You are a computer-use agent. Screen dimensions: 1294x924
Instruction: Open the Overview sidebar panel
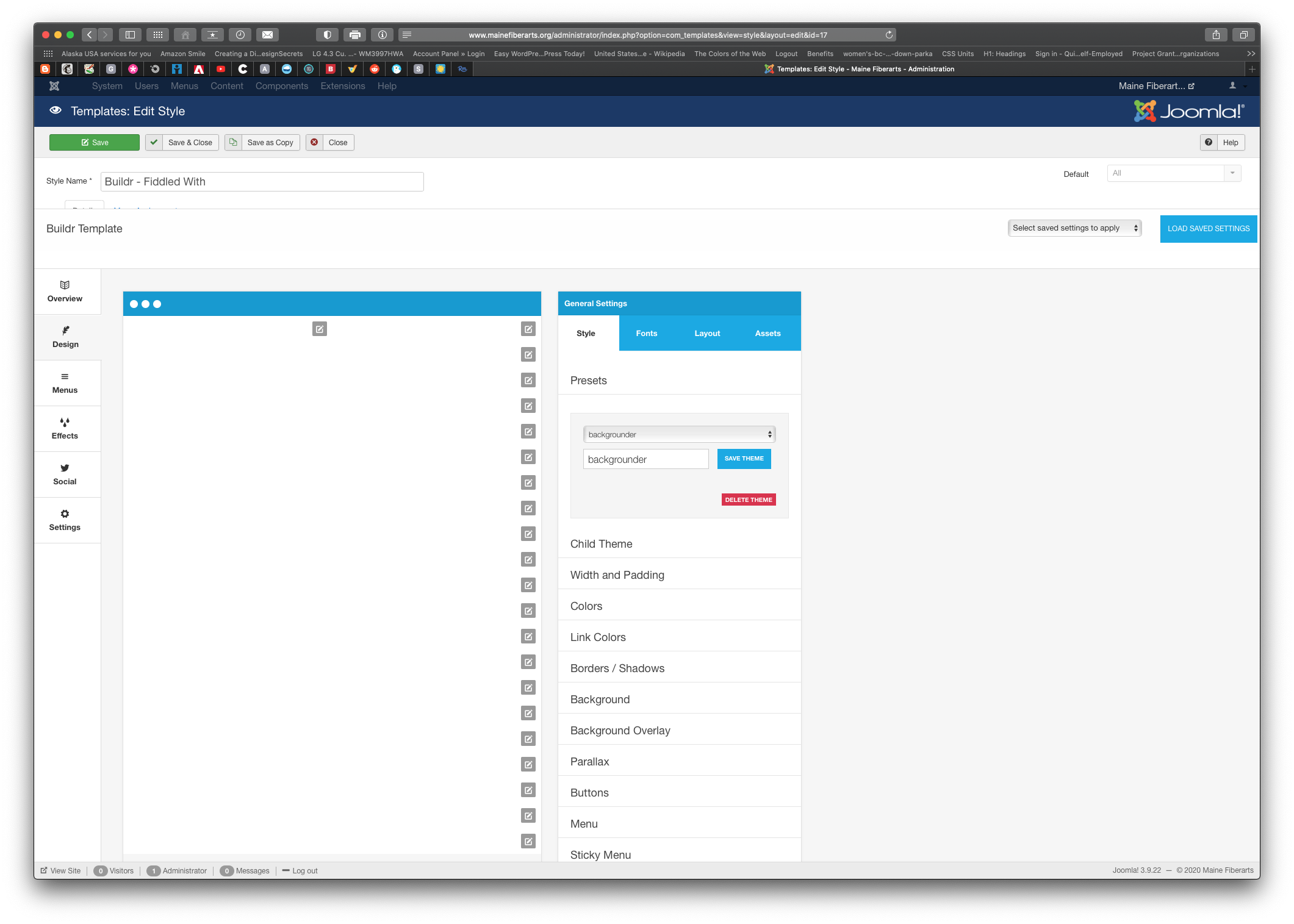65,292
